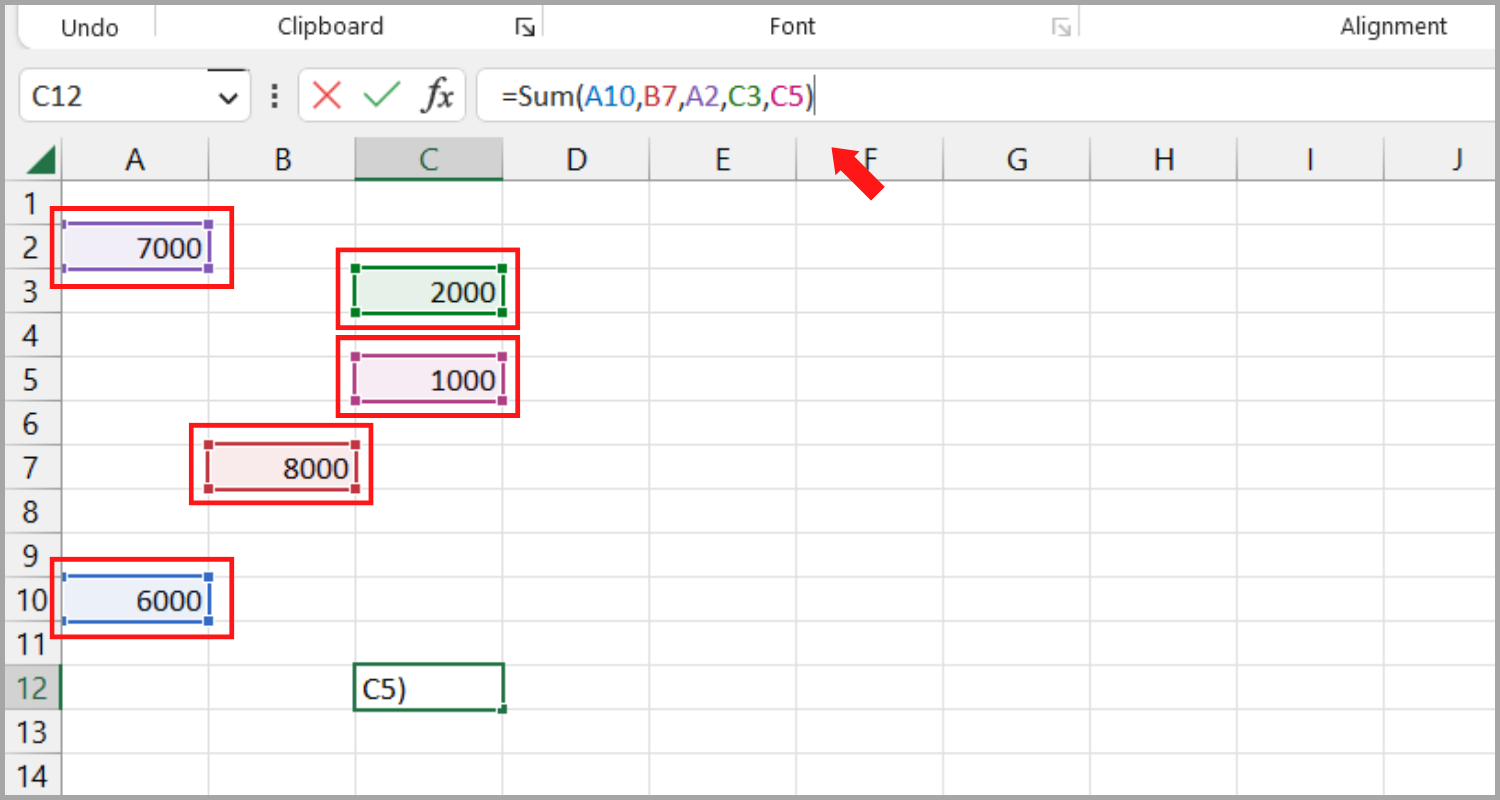Viewport: 1500px width, 800px height.
Task: Select row 1 header
Action: 33,203
